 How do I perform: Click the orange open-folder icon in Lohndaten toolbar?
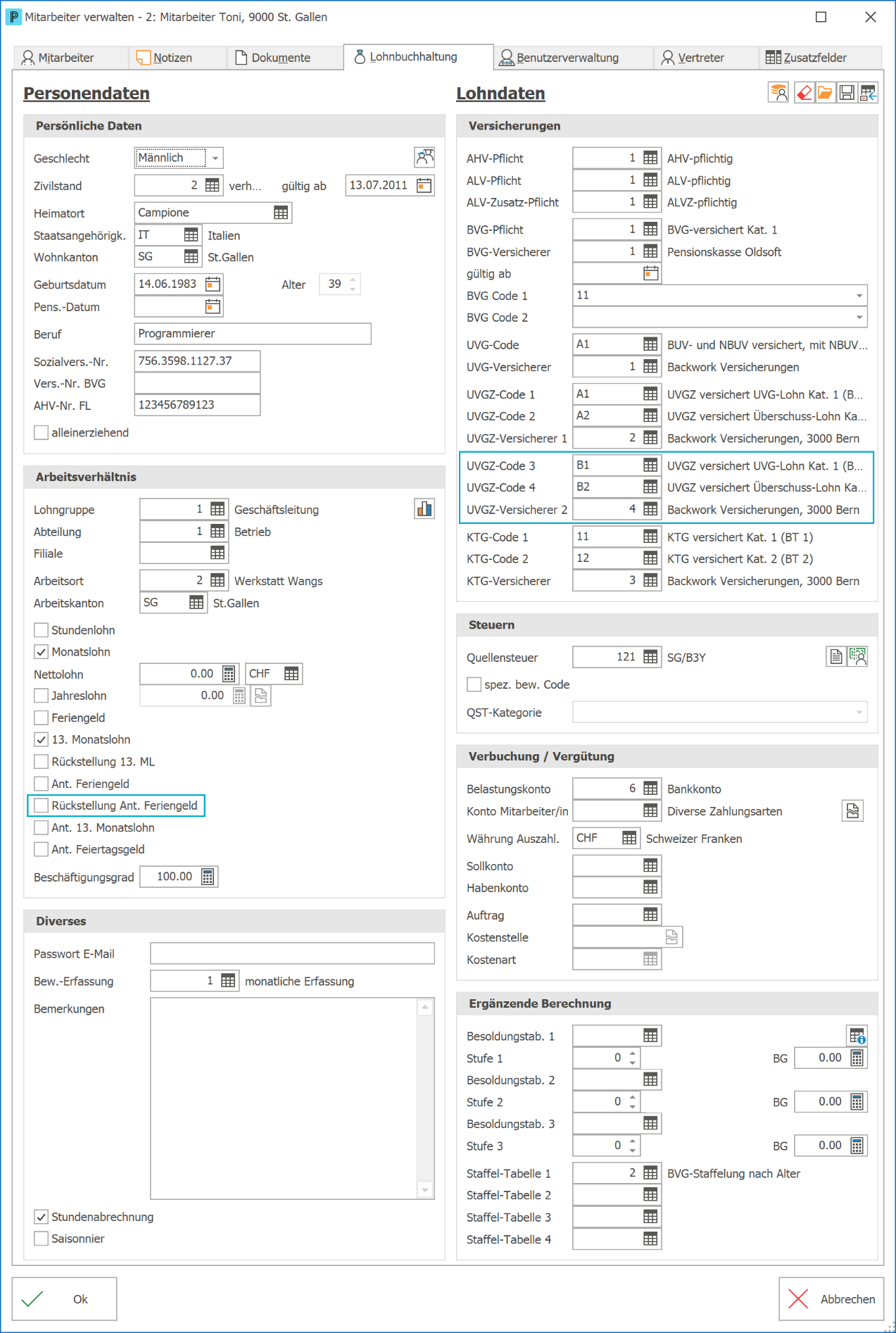pyautogui.click(x=825, y=93)
